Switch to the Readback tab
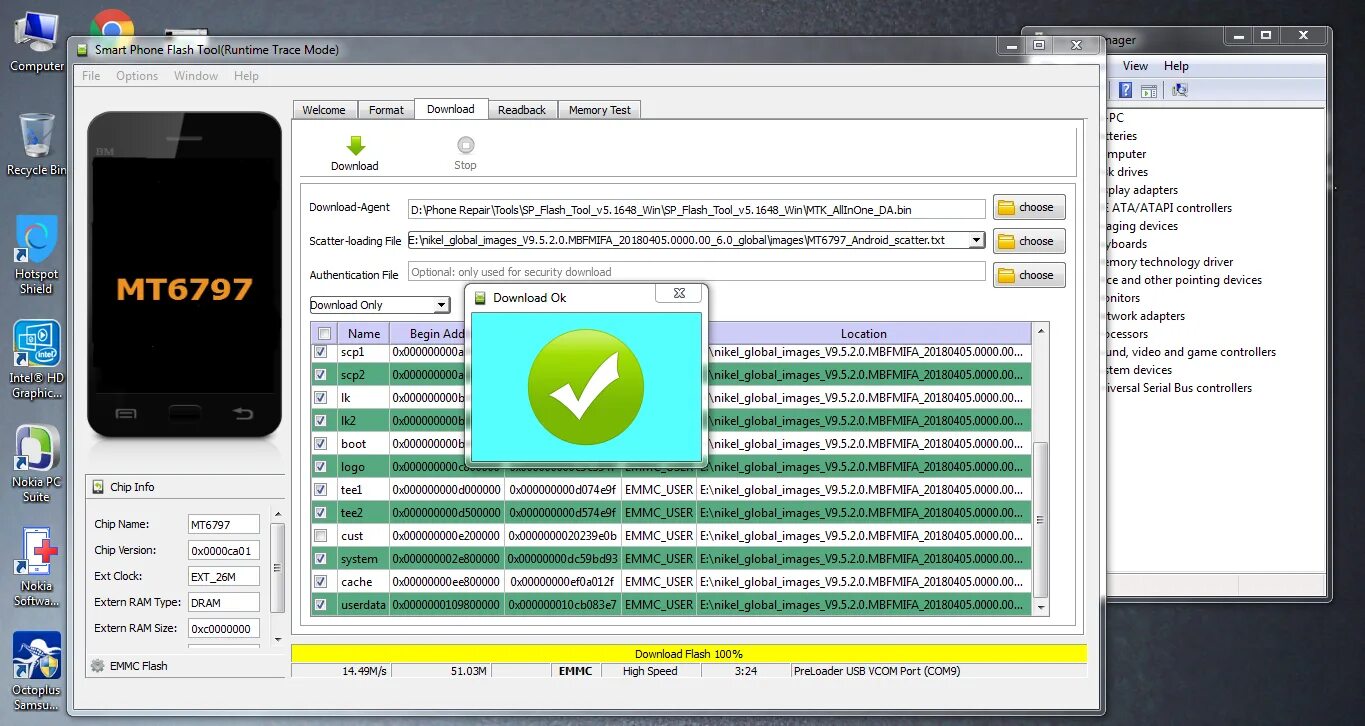Viewport: 1365px width, 726px height. click(x=522, y=110)
